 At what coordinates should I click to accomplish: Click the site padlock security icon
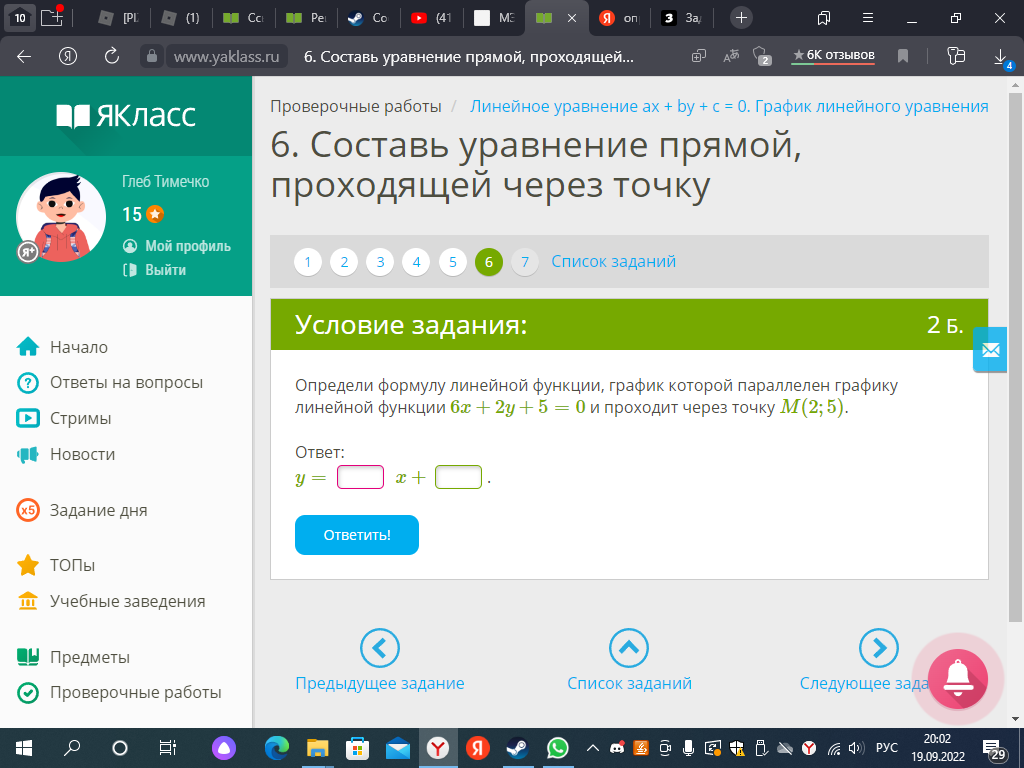pyautogui.click(x=152, y=57)
